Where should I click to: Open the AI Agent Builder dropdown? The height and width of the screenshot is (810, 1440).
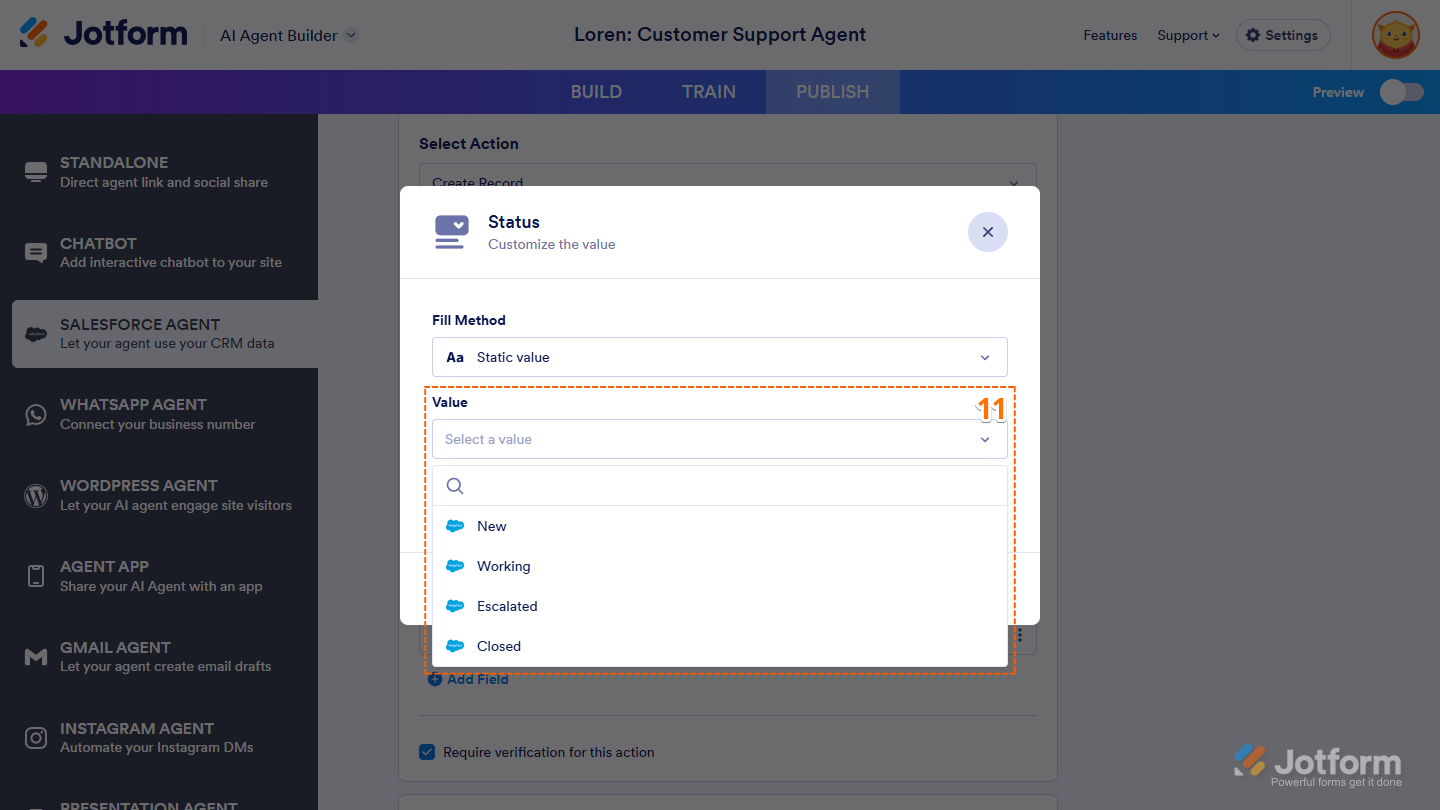tap(287, 33)
